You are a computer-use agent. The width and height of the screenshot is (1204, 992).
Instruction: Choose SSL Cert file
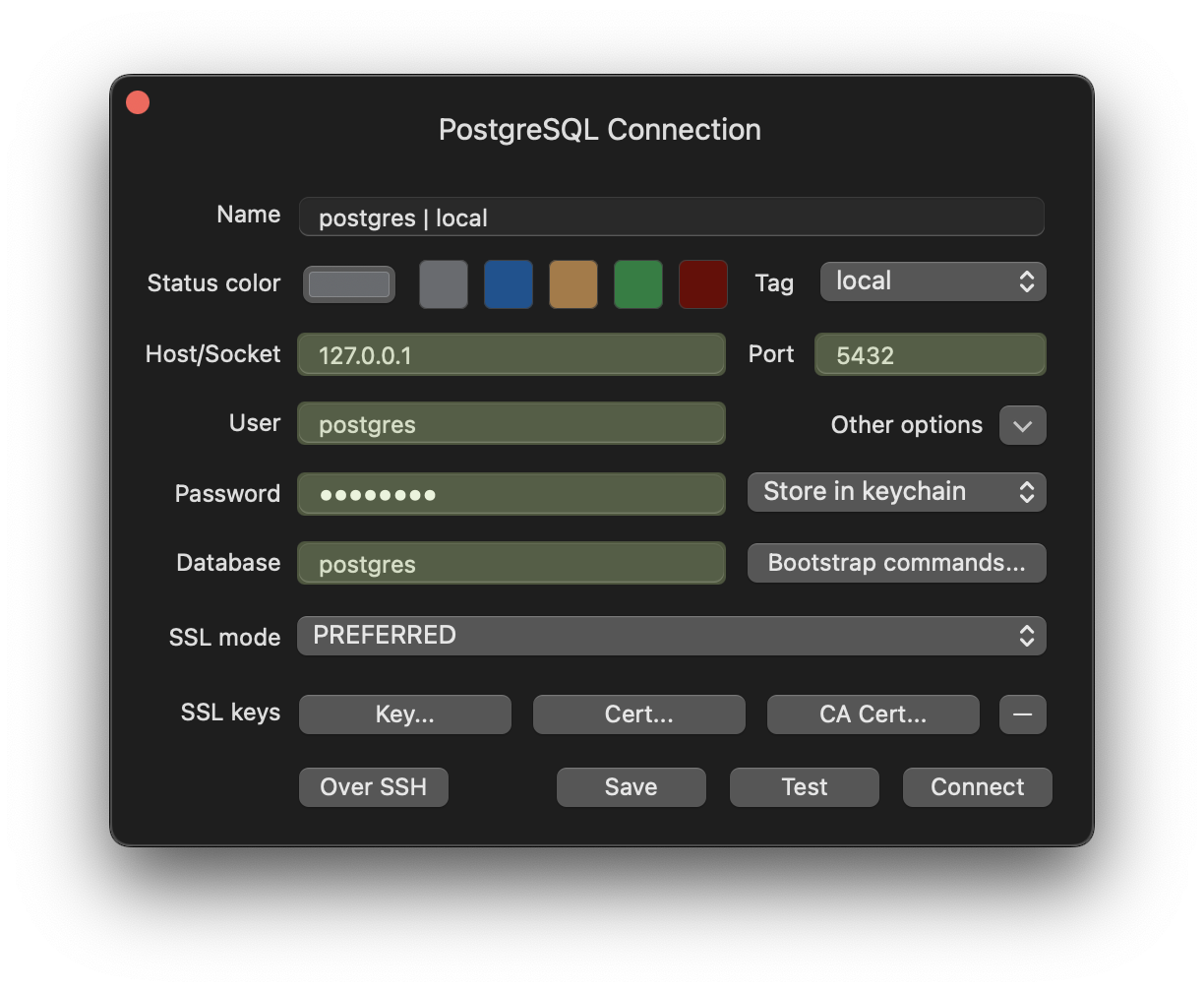639,714
